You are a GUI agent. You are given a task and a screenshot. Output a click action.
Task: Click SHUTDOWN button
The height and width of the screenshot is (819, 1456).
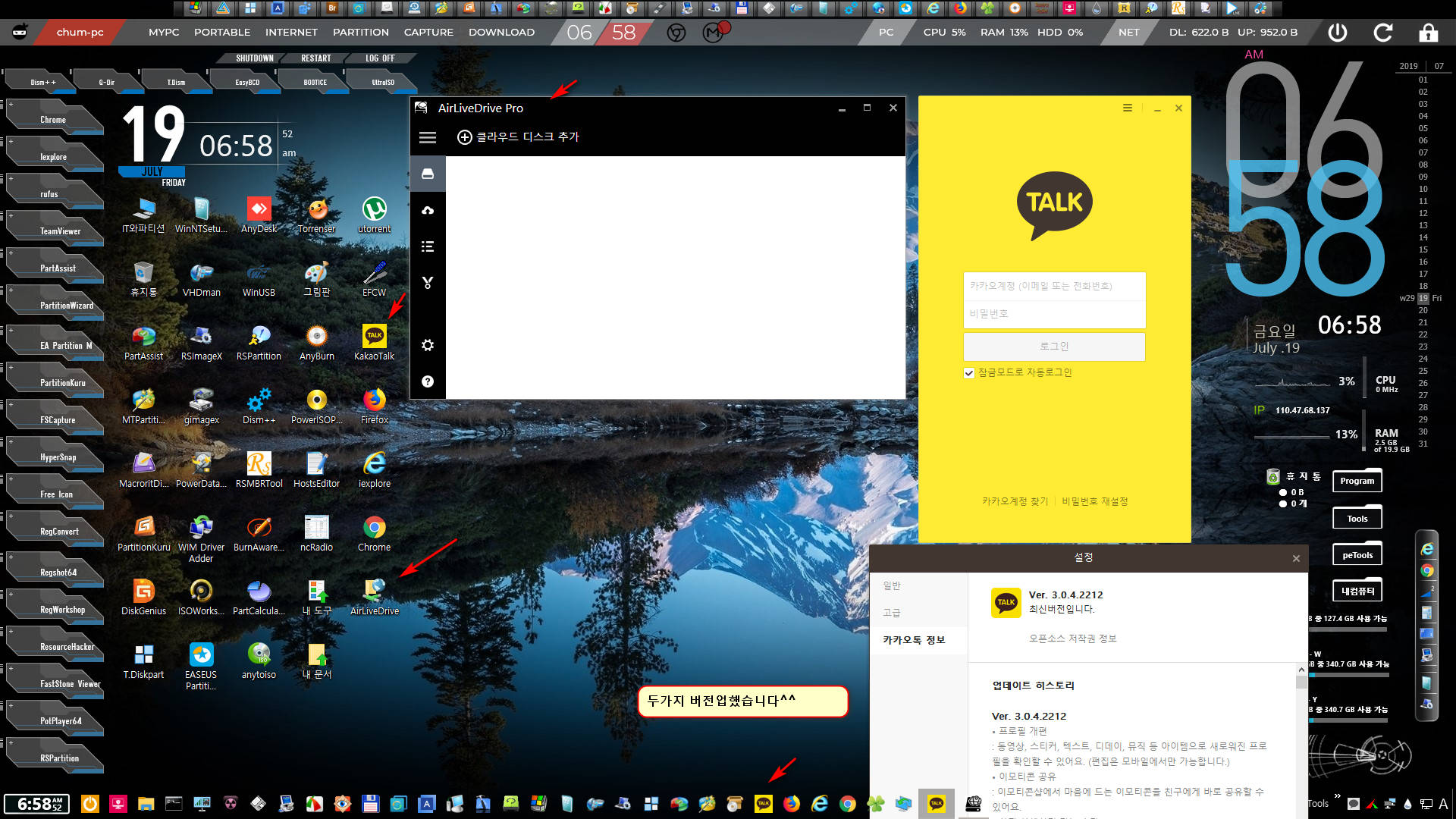[254, 58]
